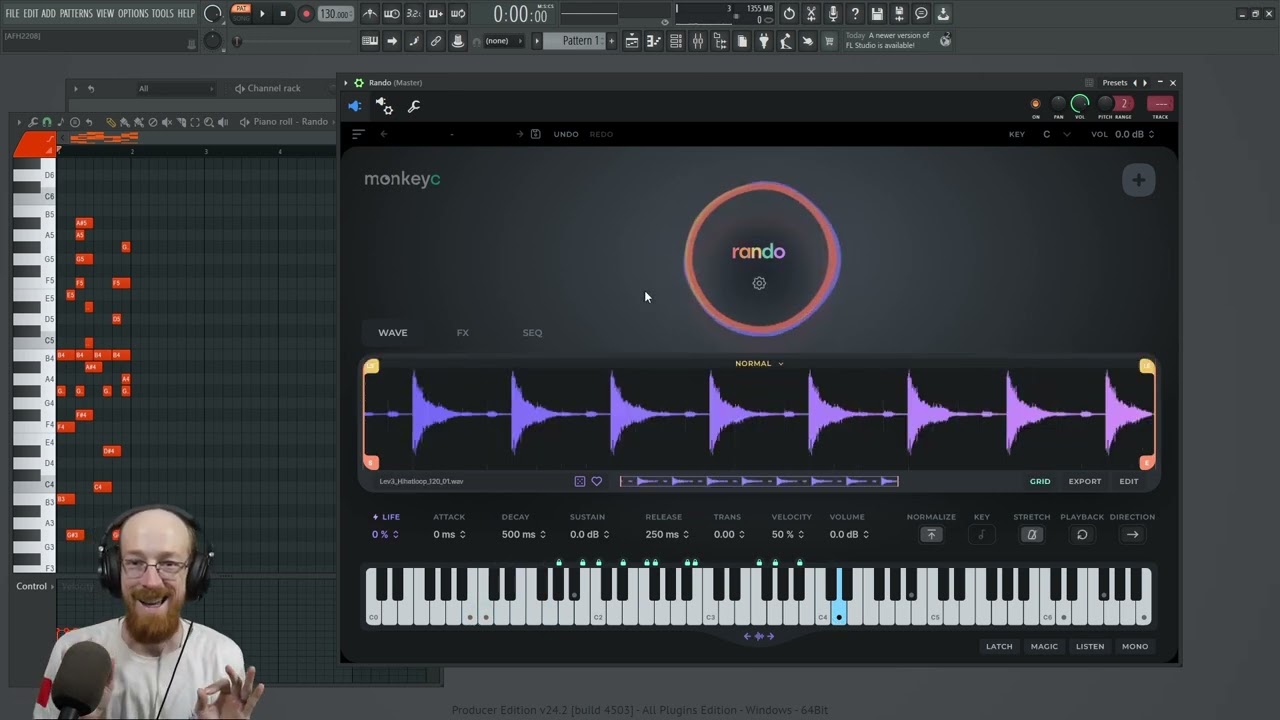Screen dimensions: 1280x720
Task: Open the Key C dropdown
Action: coord(1056,134)
